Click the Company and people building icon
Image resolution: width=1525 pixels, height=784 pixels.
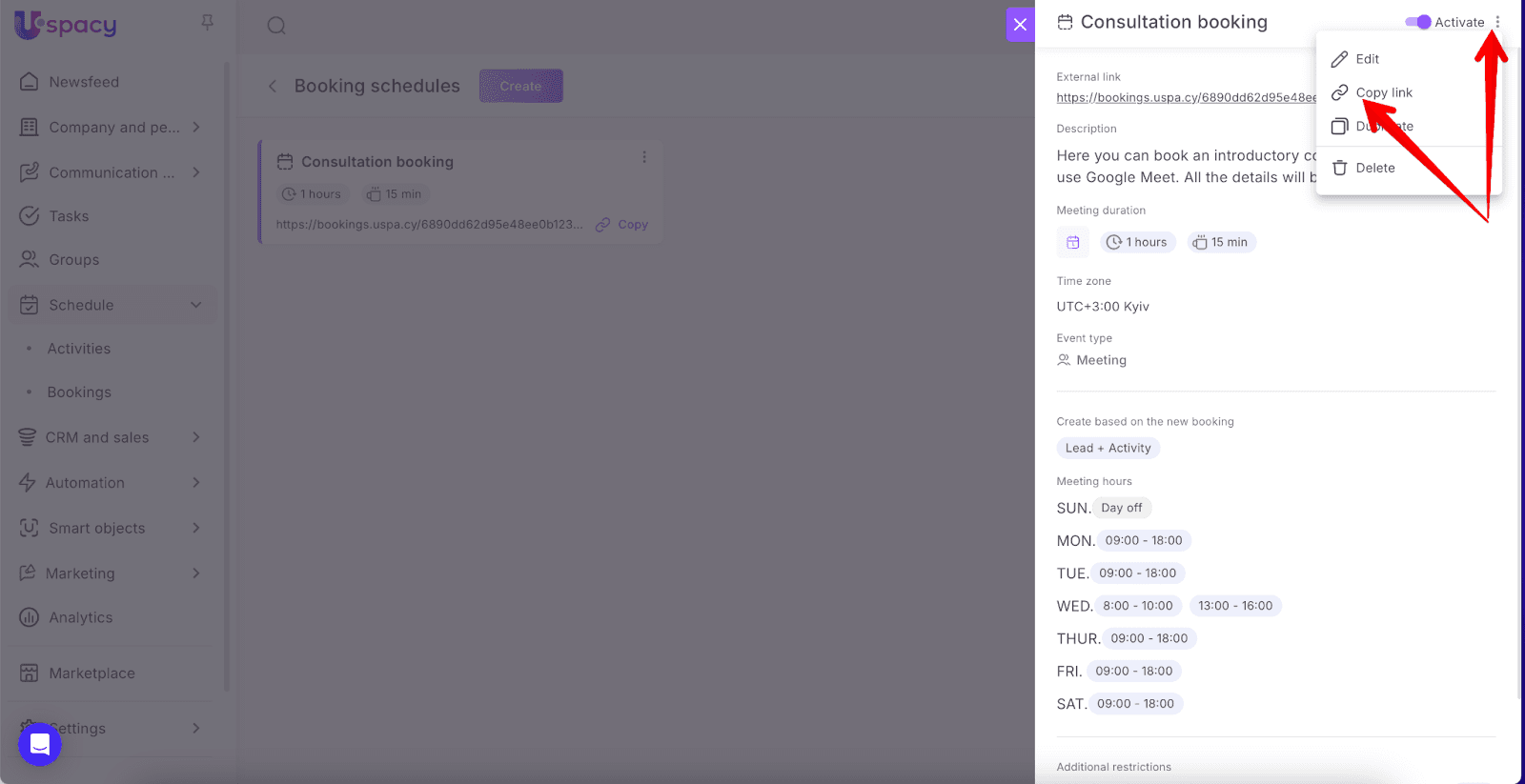[x=30, y=127]
